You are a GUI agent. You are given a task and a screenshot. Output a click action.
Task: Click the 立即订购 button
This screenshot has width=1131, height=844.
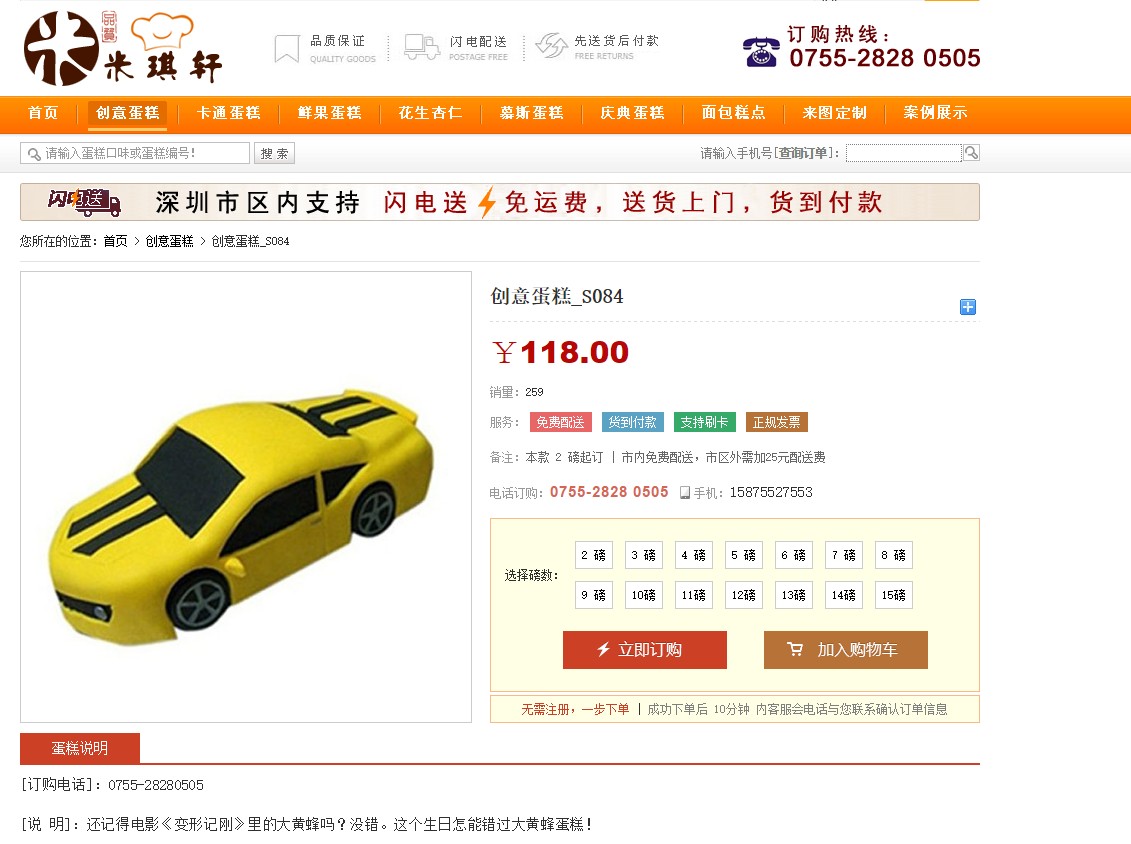pyautogui.click(x=645, y=650)
